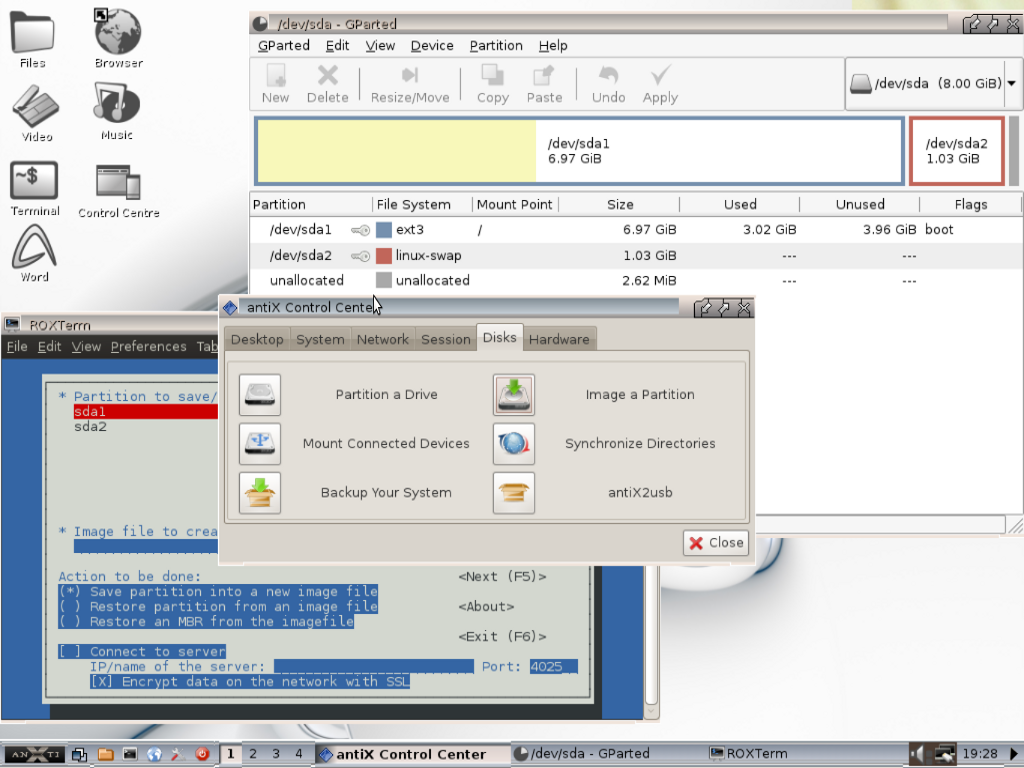Switch to the Network tab
This screenshot has height=768, width=1024.
click(x=383, y=340)
